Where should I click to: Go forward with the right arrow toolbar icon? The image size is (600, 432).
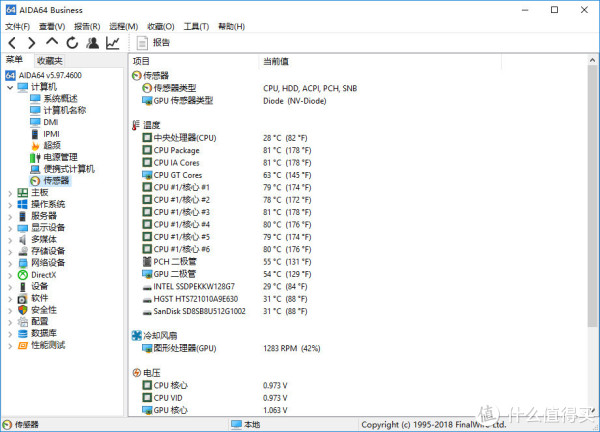32,43
